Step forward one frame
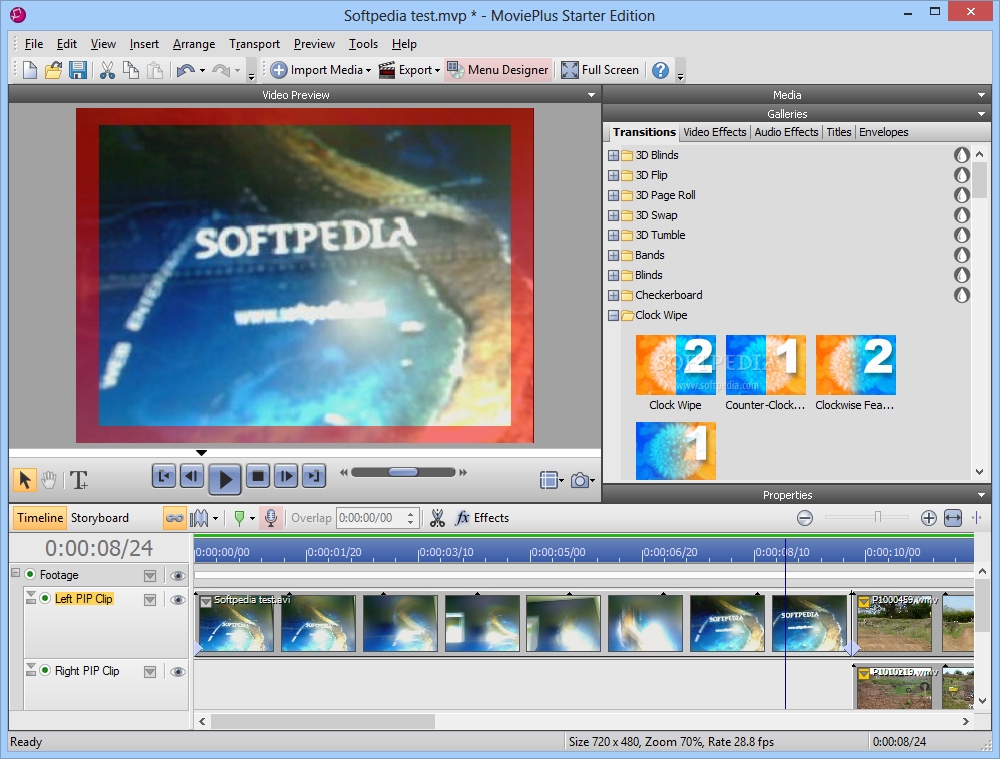The image size is (1000, 759). [286, 476]
